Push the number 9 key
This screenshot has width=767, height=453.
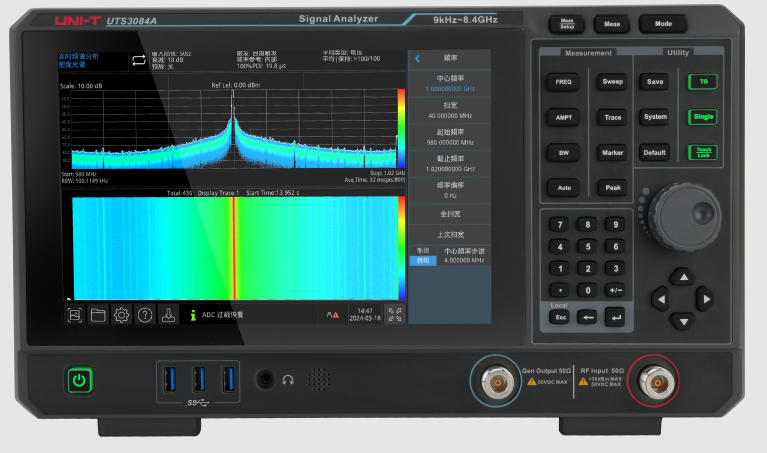(x=616, y=225)
